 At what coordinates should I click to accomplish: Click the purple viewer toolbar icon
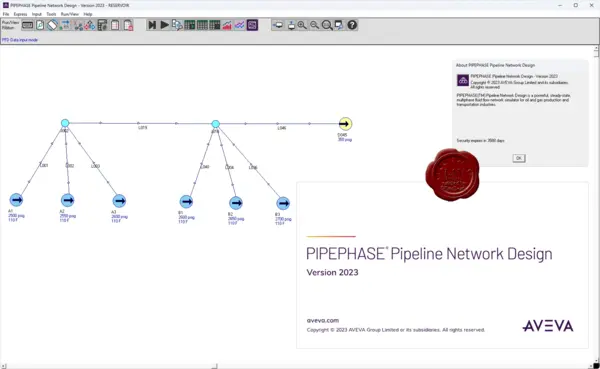tap(252, 25)
